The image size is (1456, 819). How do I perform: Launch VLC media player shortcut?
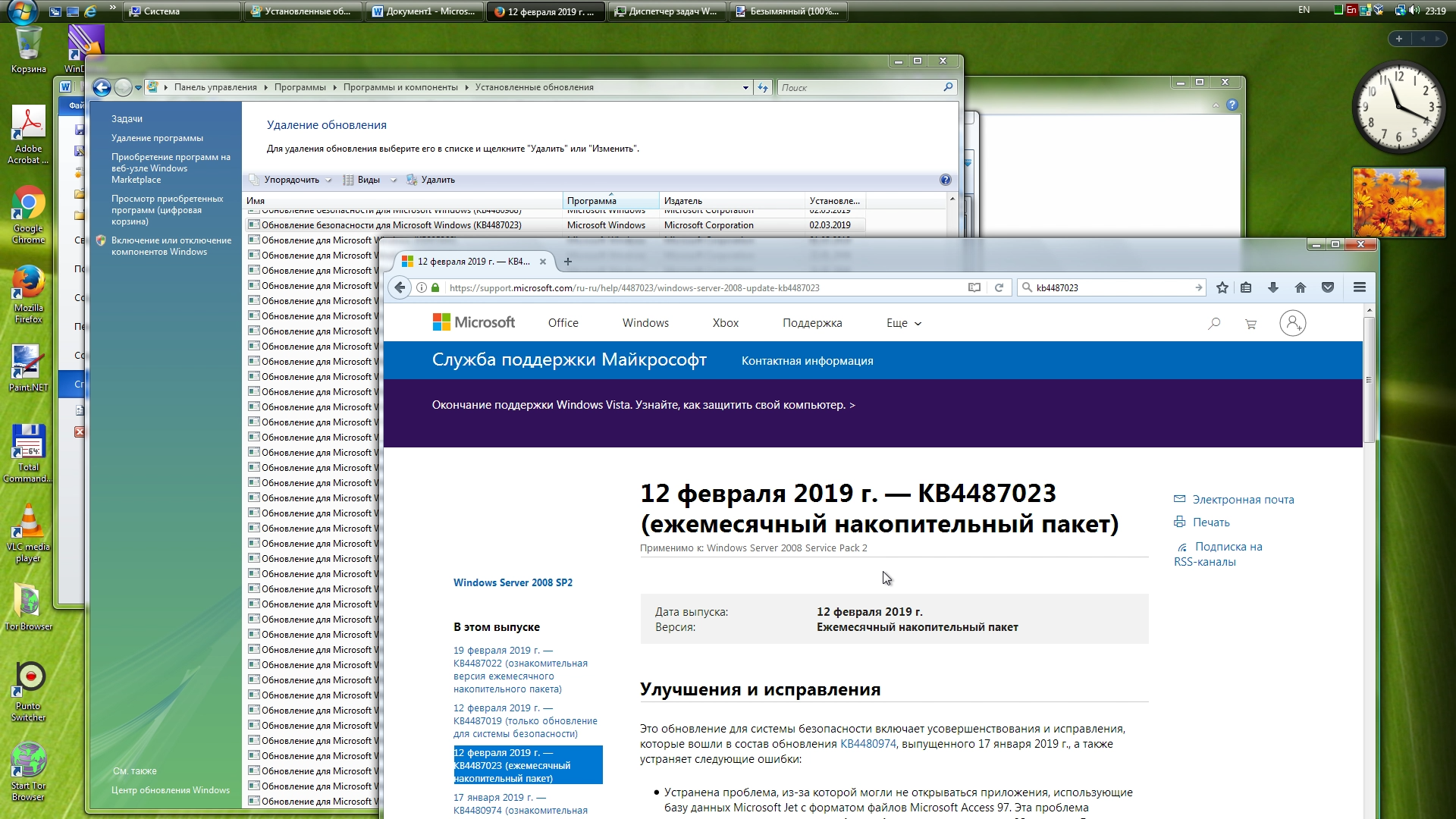pos(28,532)
